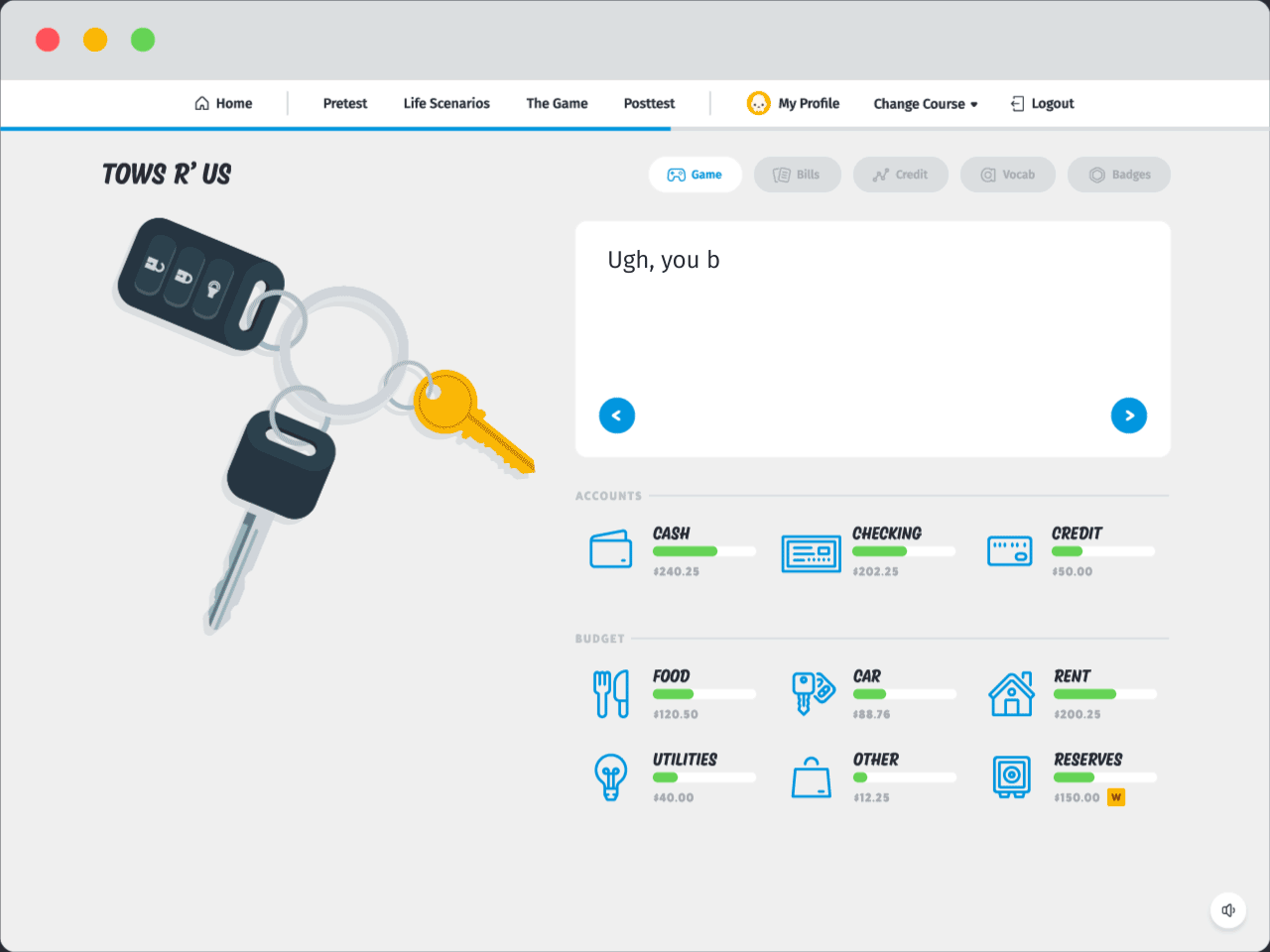Screen dimensions: 1270x952
Task: Advance dialog with the right arrow
Action: (x=1128, y=416)
